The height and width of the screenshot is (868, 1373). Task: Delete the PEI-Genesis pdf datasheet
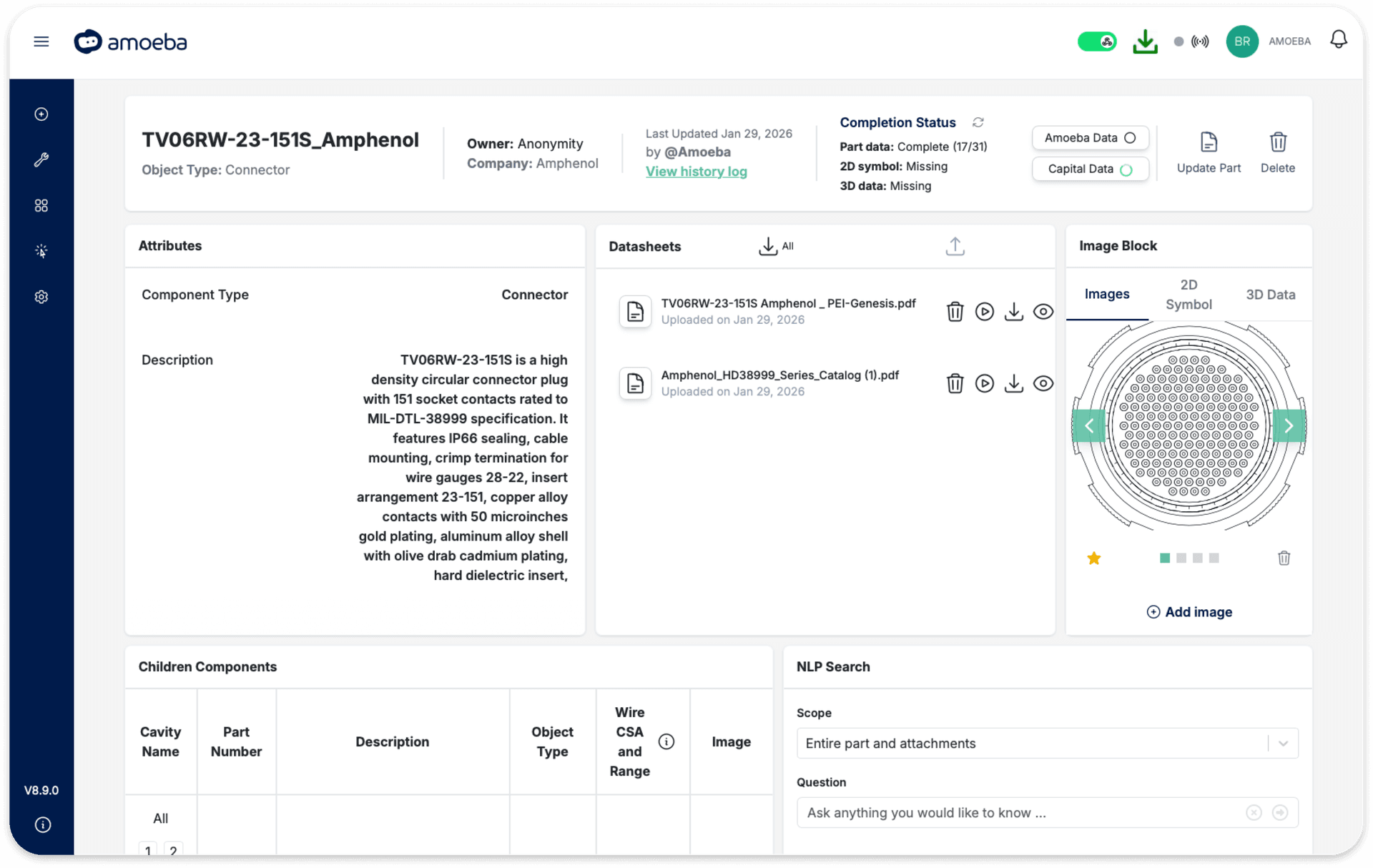pyautogui.click(x=955, y=312)
